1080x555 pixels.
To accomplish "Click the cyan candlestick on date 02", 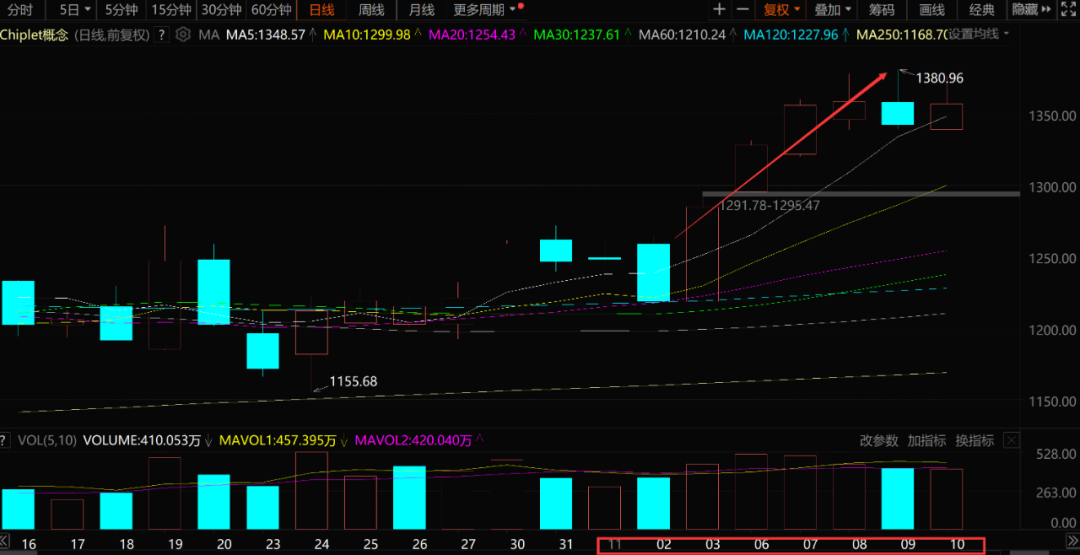I will tap(654, 273).
